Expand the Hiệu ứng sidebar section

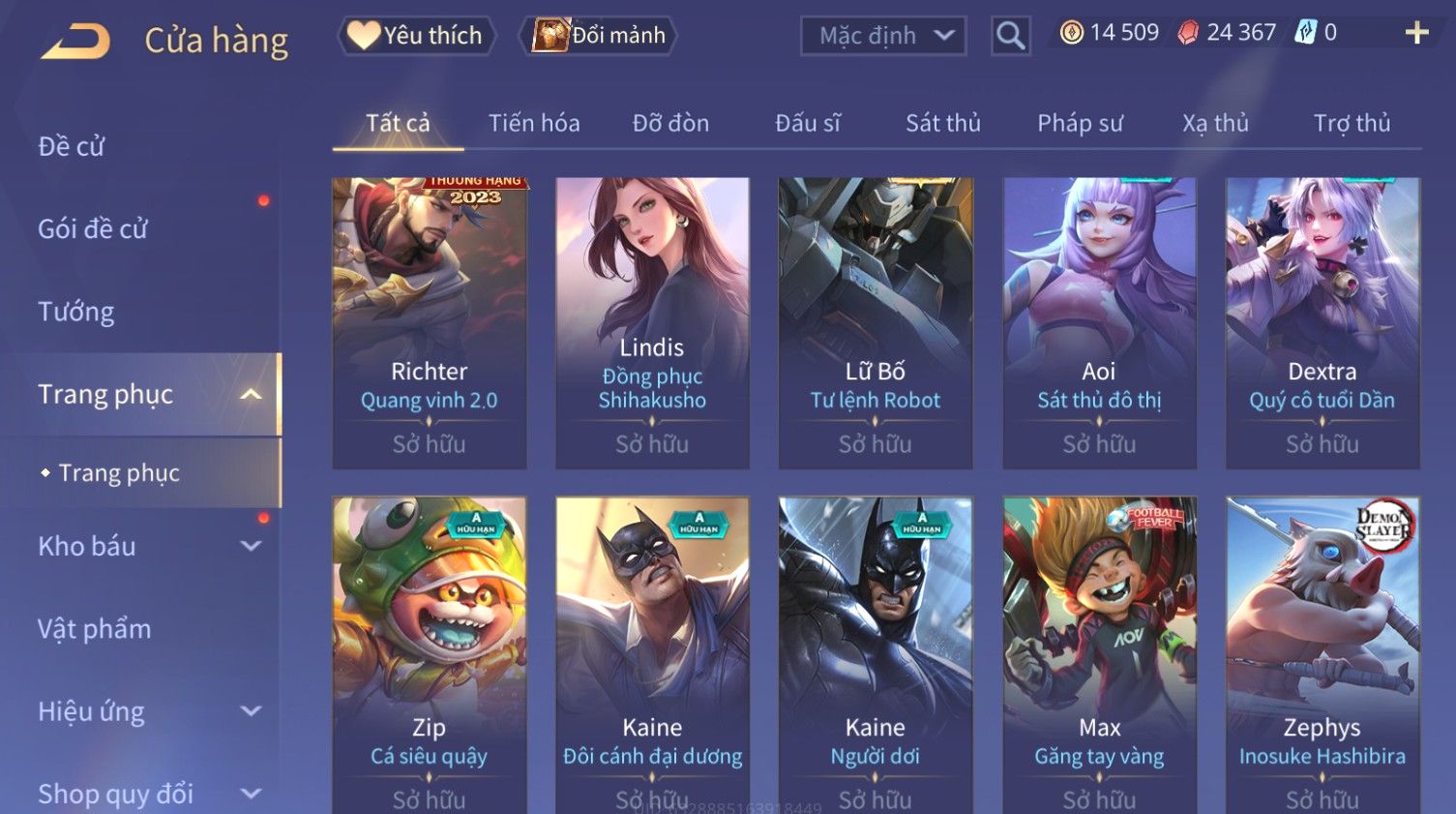[x=251, y=711]
